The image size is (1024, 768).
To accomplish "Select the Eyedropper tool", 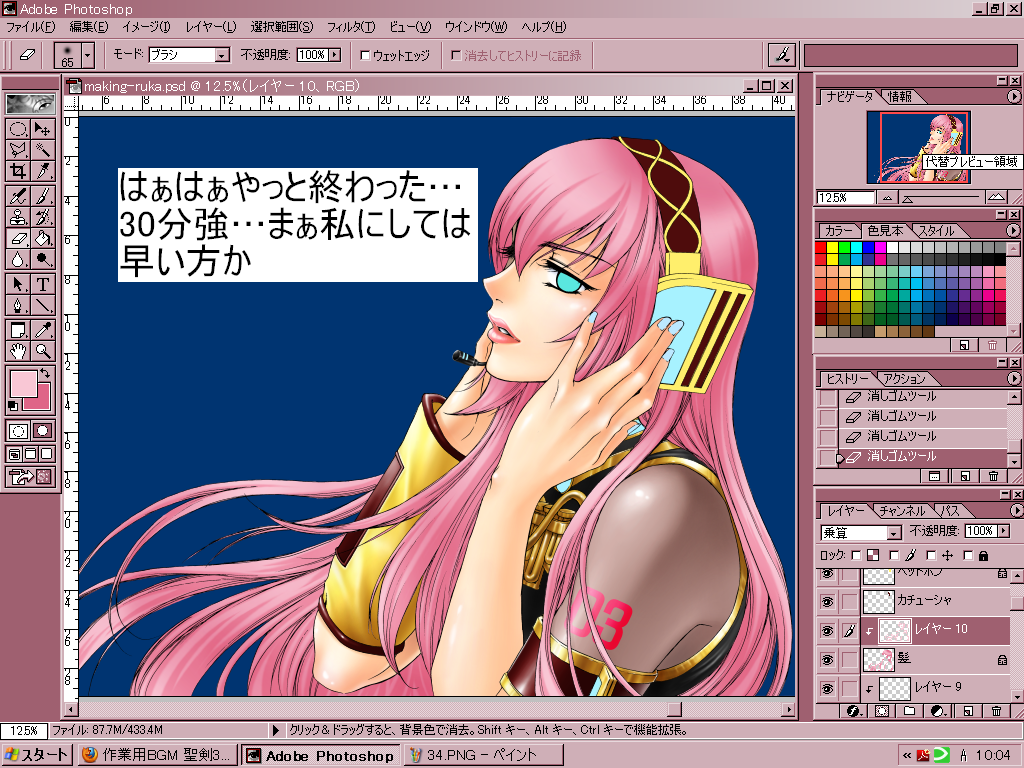I will pyautogui.click(x=42, y=330).
